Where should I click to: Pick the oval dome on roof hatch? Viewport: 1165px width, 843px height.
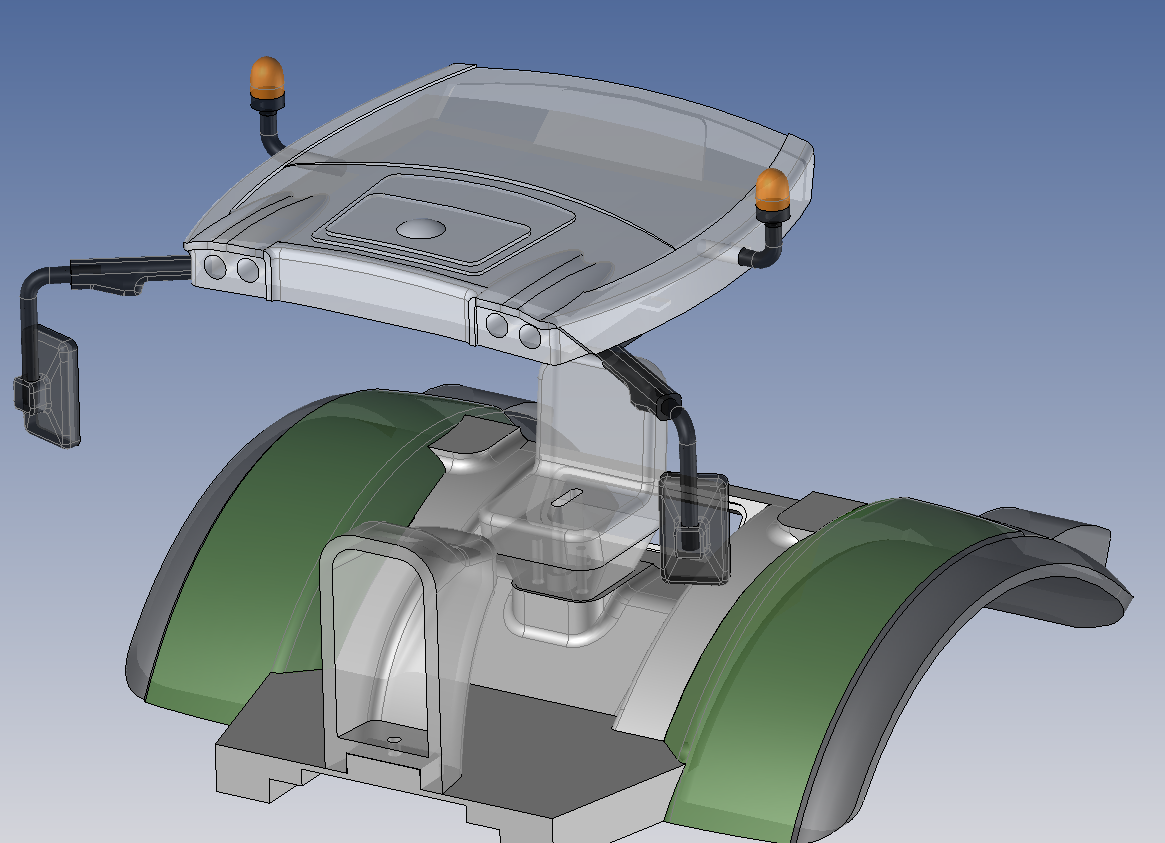pyautogui.click(x=421, y=229)
